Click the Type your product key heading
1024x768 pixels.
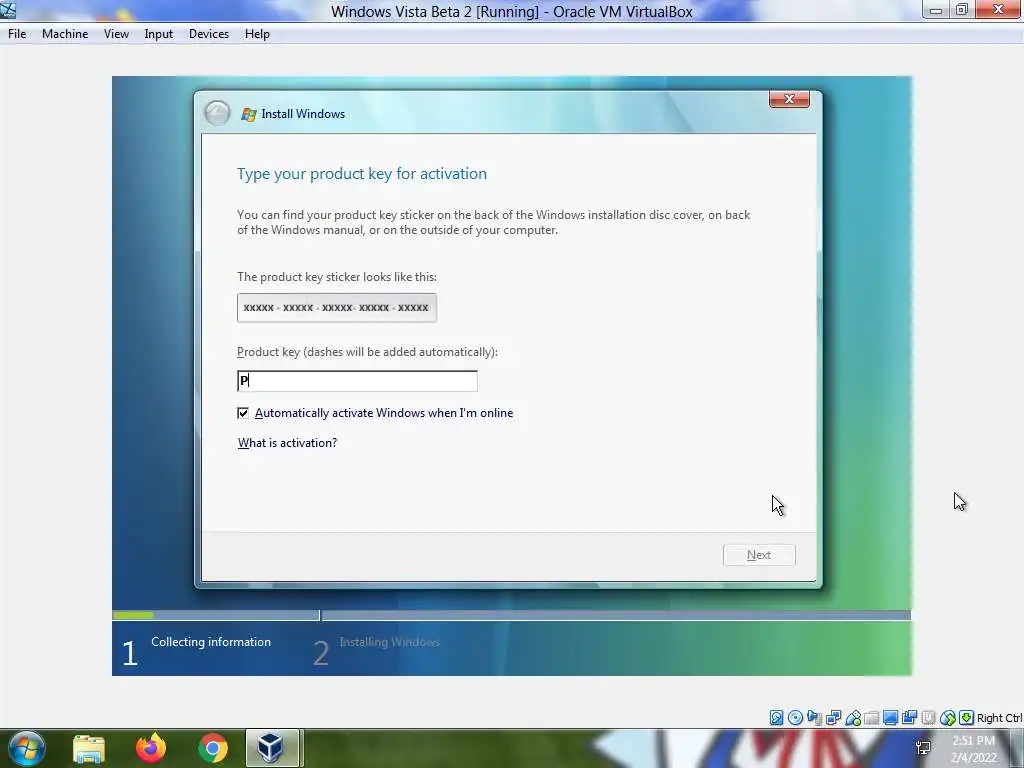click(362, 174)
